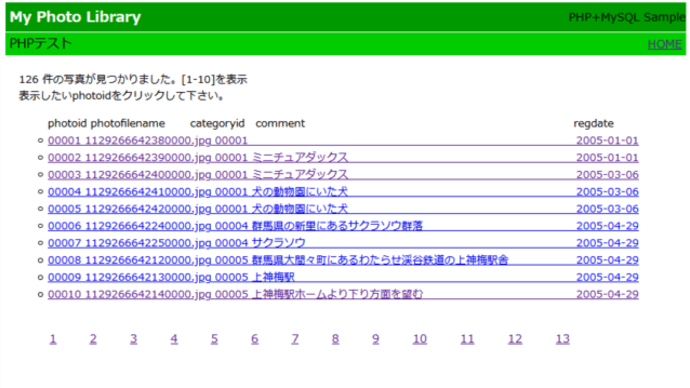The image size is (690, 388).
Task: Open photo 00002 ミニチュアダックス row
Action: tap(343, 157)
